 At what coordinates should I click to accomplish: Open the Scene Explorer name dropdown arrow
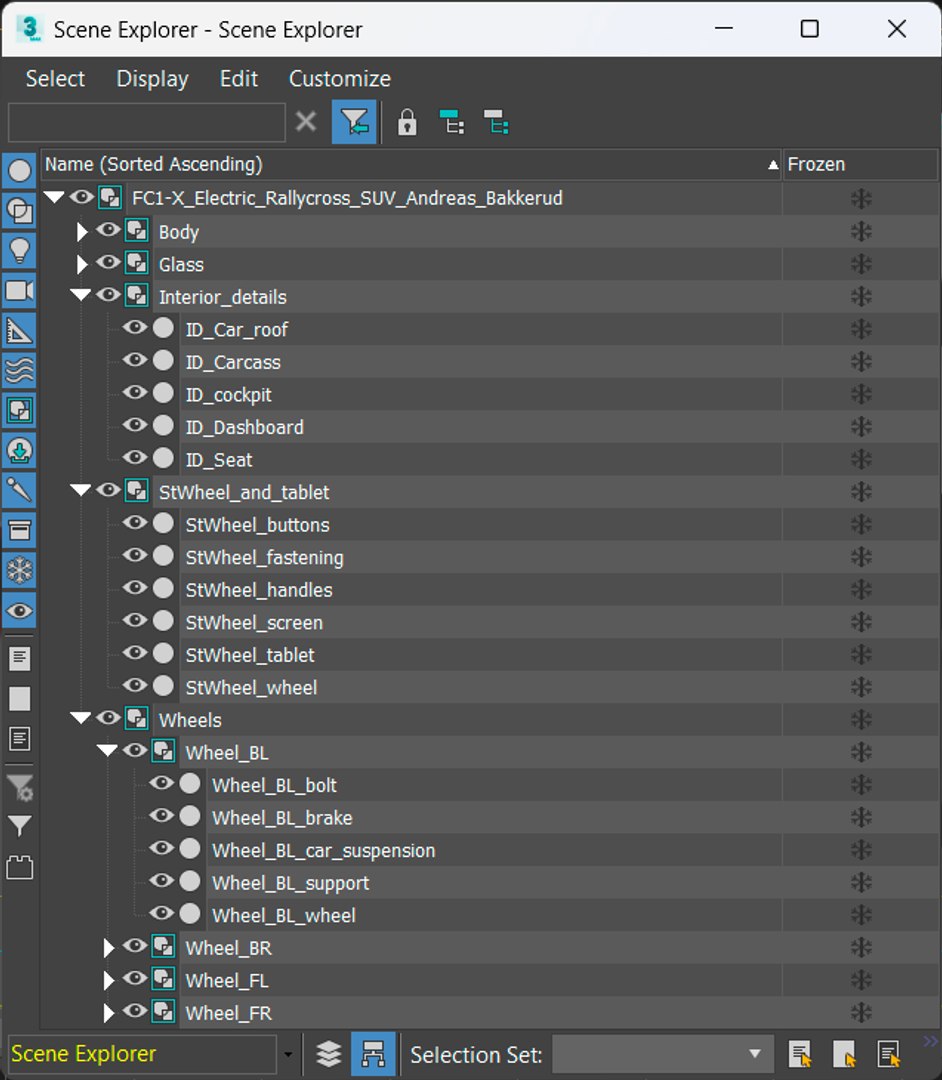pos(288,1055)
